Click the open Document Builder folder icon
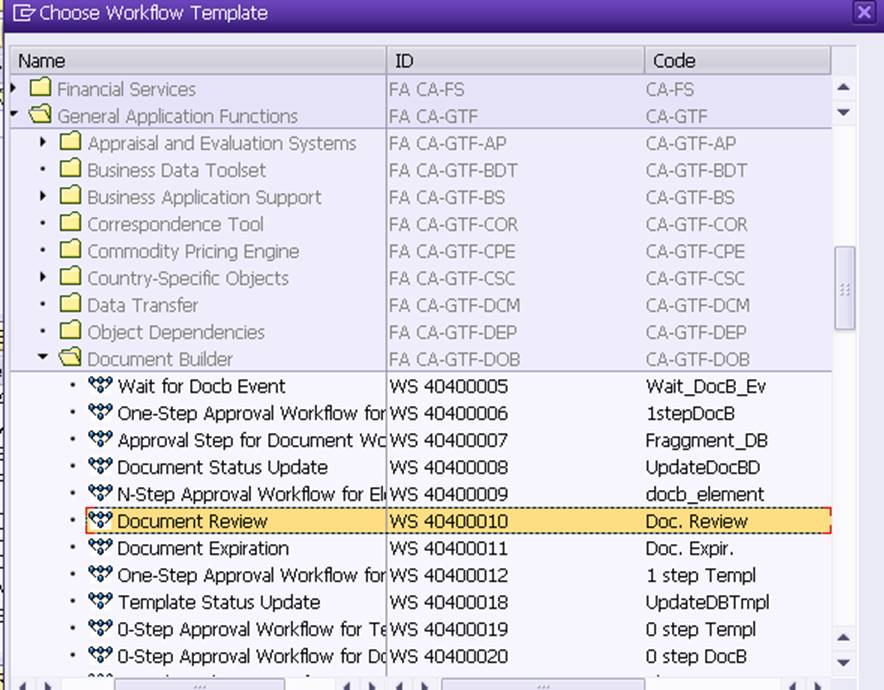This screenshot has width=884, height=690. [70, 357]
